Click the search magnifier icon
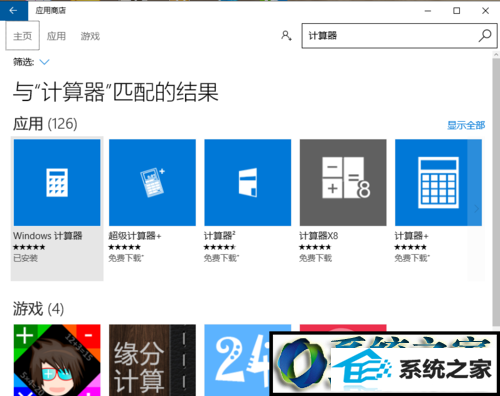Image resolution: width=500 pixels, height=396 pixels. click(x=485, y=35)
